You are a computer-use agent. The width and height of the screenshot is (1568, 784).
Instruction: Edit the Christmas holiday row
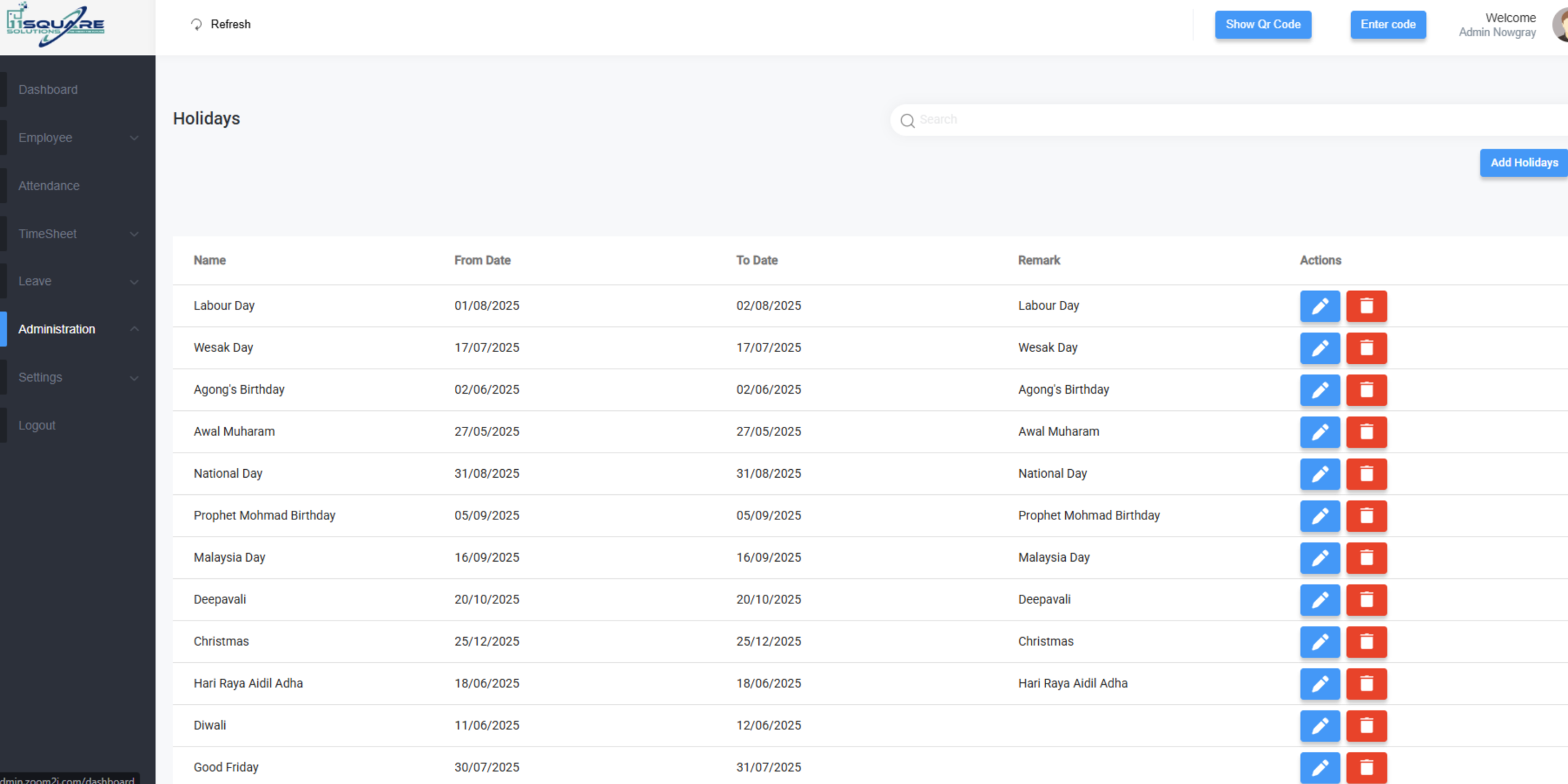click(x=1319, y=641)
